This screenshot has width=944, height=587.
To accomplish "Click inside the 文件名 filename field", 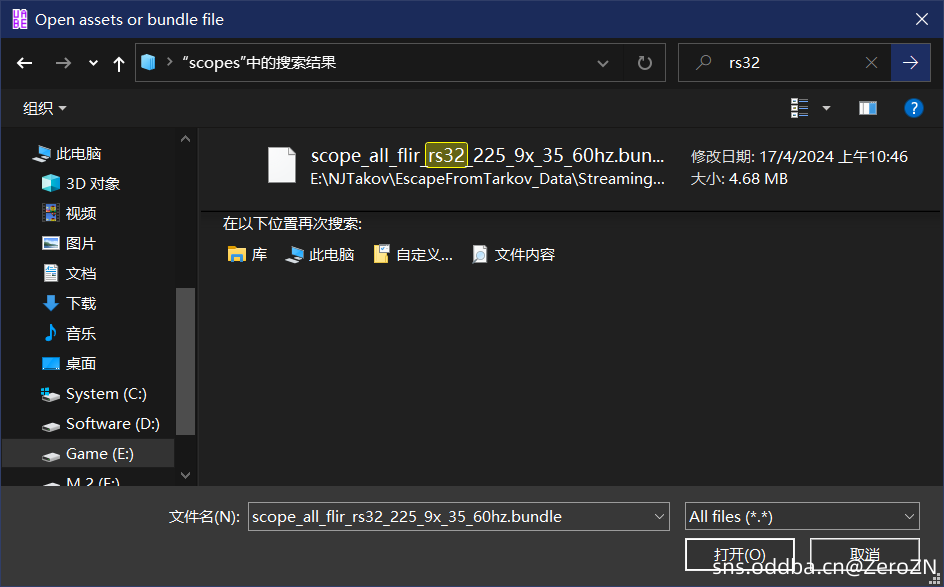I will coord(450,517).
